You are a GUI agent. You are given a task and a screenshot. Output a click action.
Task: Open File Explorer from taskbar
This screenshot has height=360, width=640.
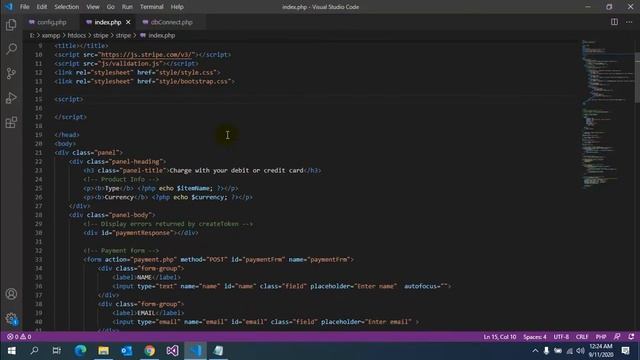pyautogui.click(x=103, y=351)
